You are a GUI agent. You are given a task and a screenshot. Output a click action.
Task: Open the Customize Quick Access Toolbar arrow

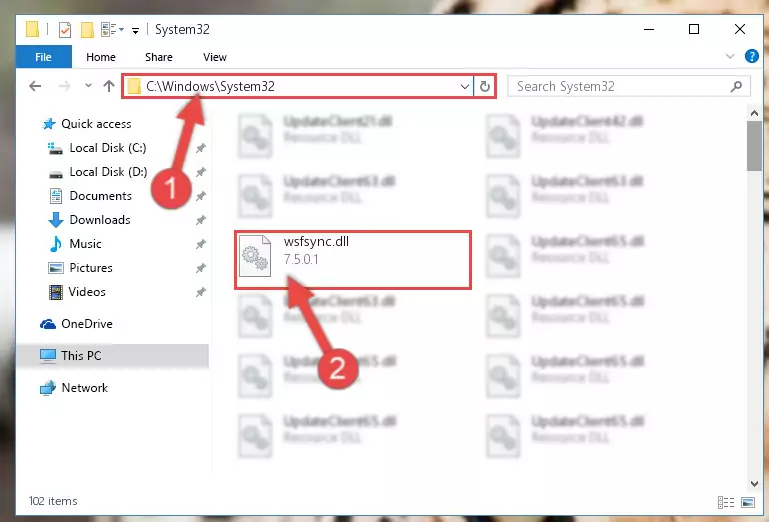point(135,30)
